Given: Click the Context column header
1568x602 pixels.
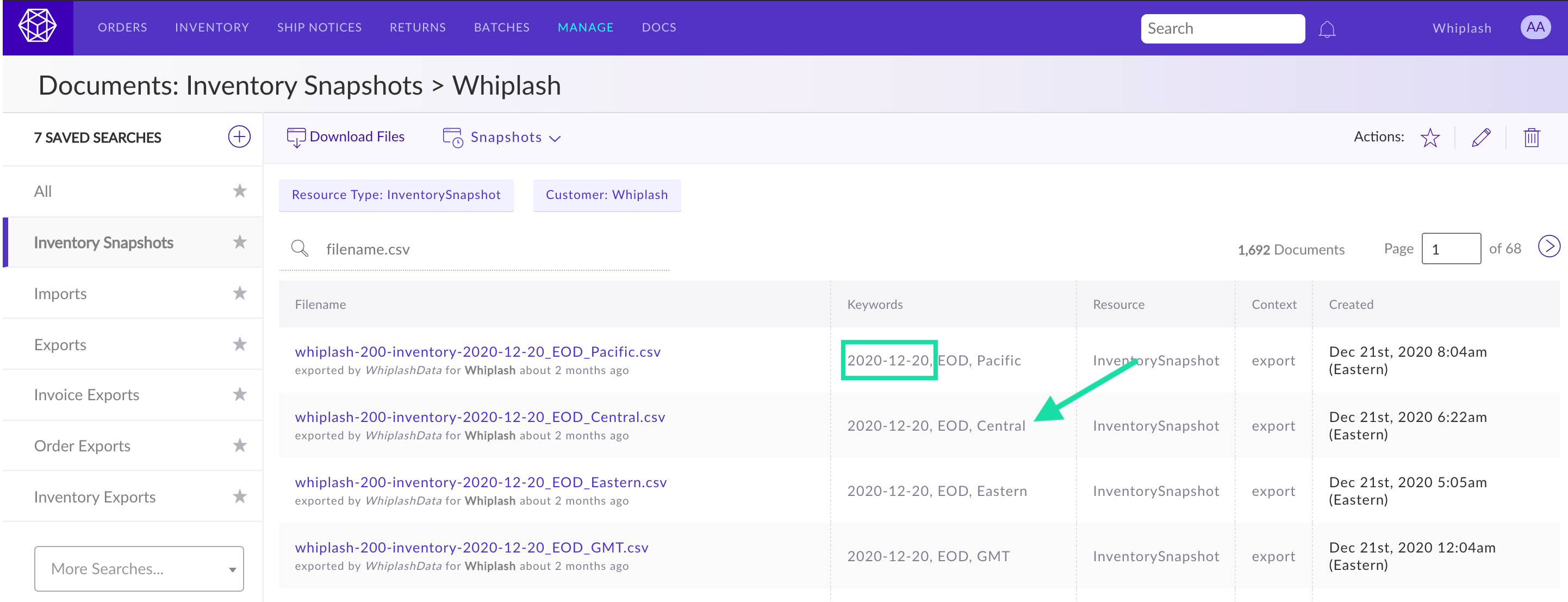Looking at the screenshot, I should click(1273, 305).
